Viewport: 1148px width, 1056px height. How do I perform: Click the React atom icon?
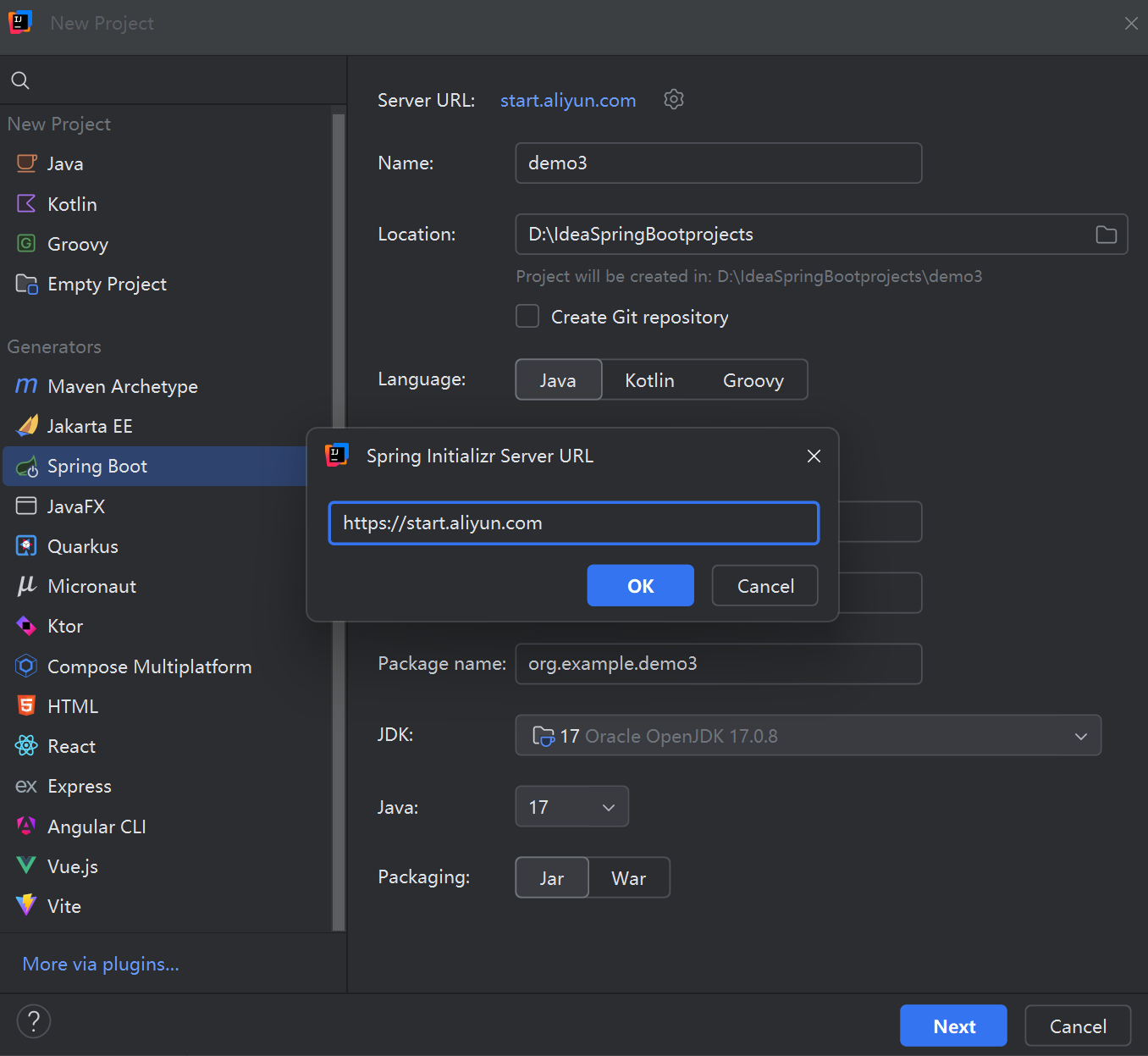[x=27, y=746]
